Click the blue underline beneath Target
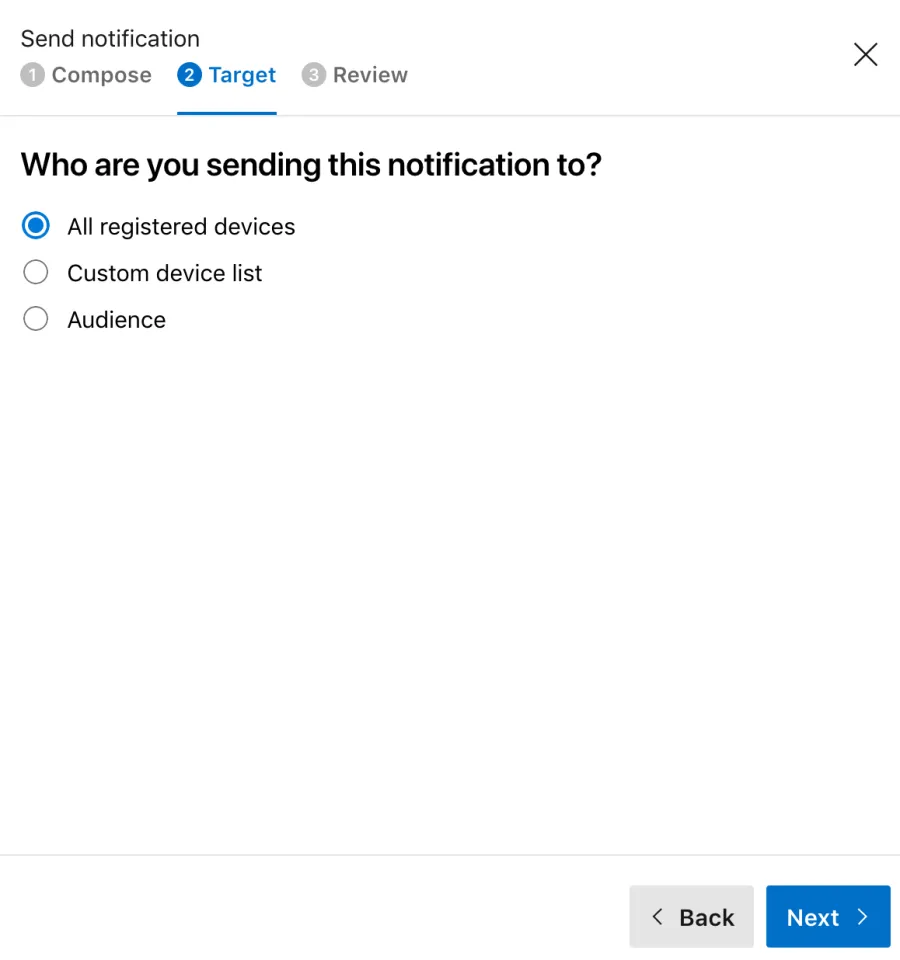The width and height of the screenshot is (900, 960). tap(227, 113)
